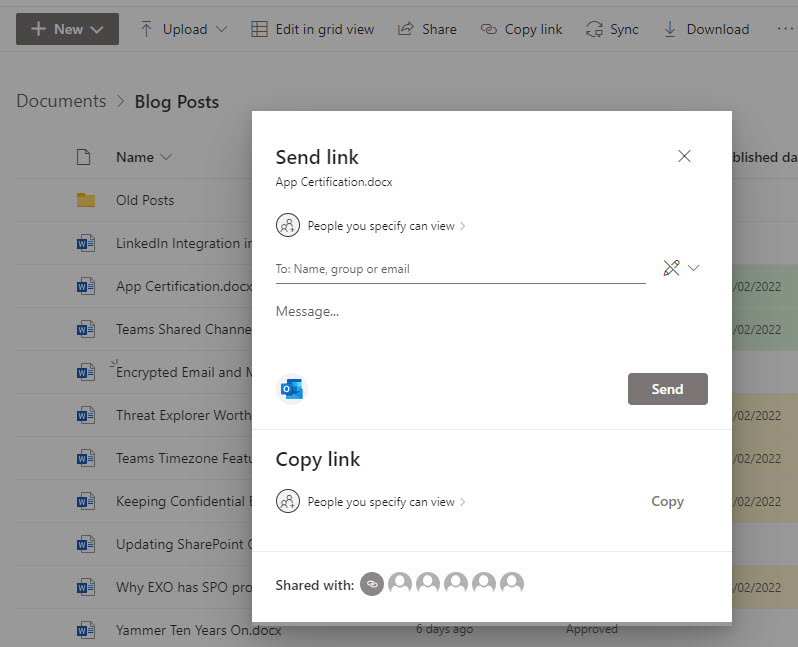
Task: Click the first person avatar in Shared with
Action: 400,584
